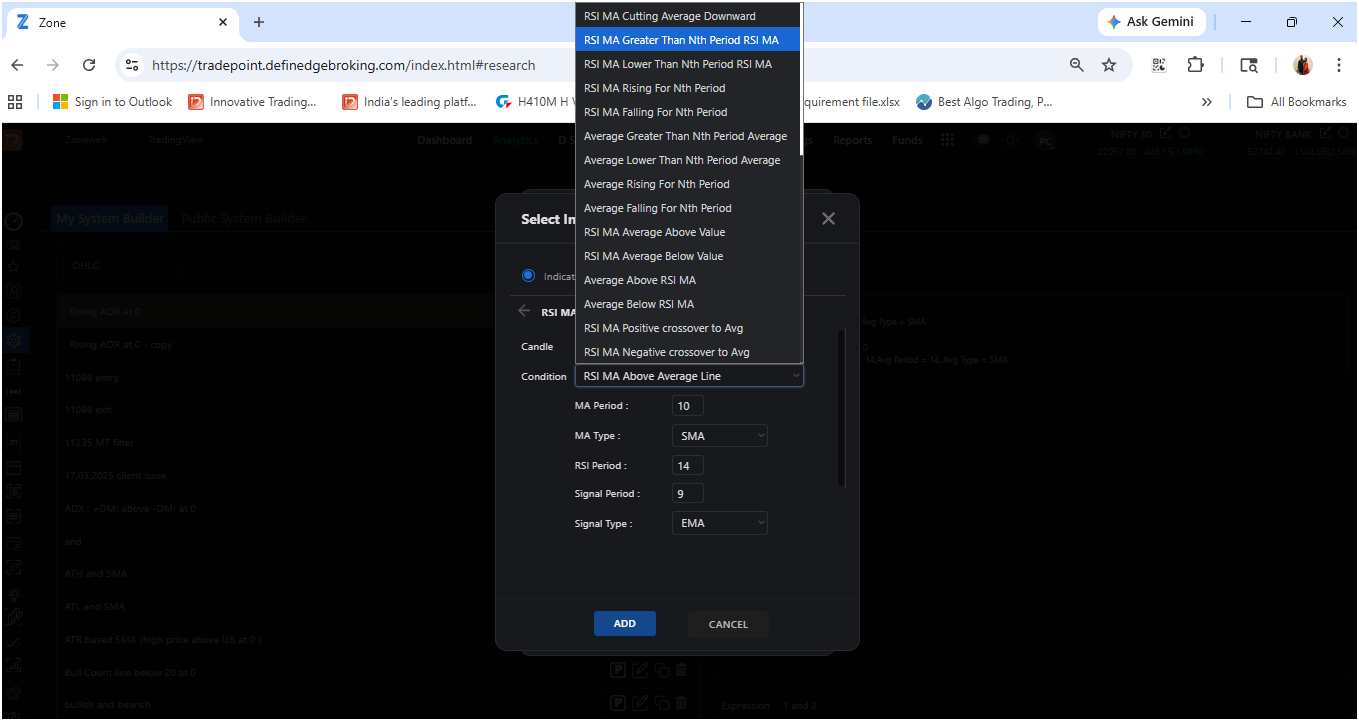The image size is (1359, 721).
Task: Choose RSI MA Rising For Nth Period
Action: click(x=689, y=88)
